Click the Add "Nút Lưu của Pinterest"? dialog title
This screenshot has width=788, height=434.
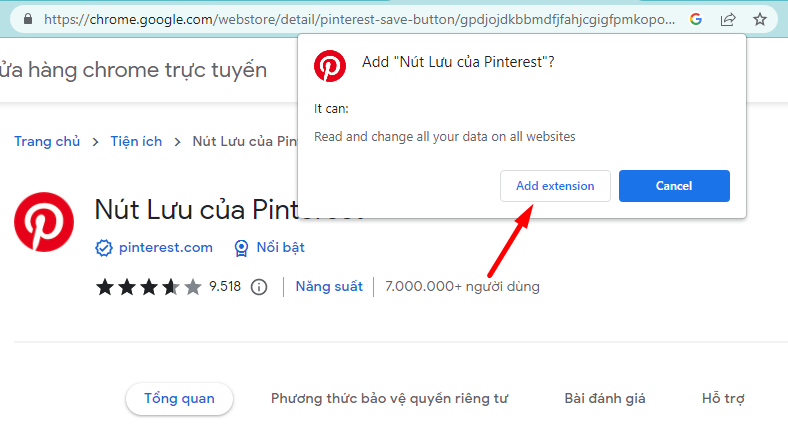(458, 62)
